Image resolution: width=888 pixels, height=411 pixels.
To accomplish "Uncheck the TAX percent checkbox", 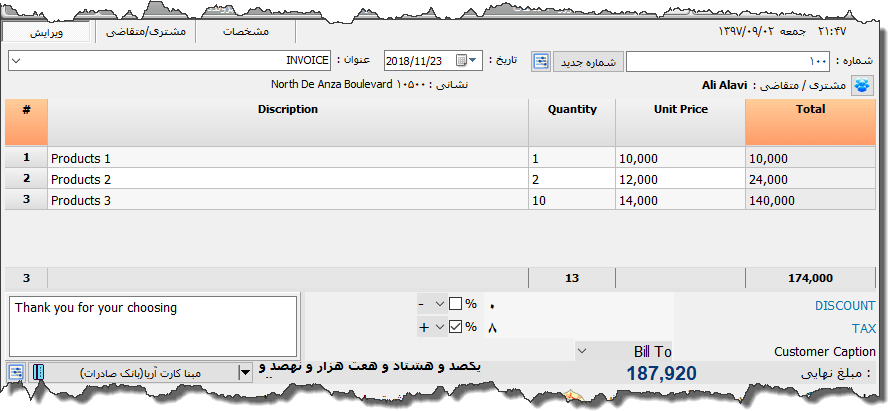I will tap(455, 327).
